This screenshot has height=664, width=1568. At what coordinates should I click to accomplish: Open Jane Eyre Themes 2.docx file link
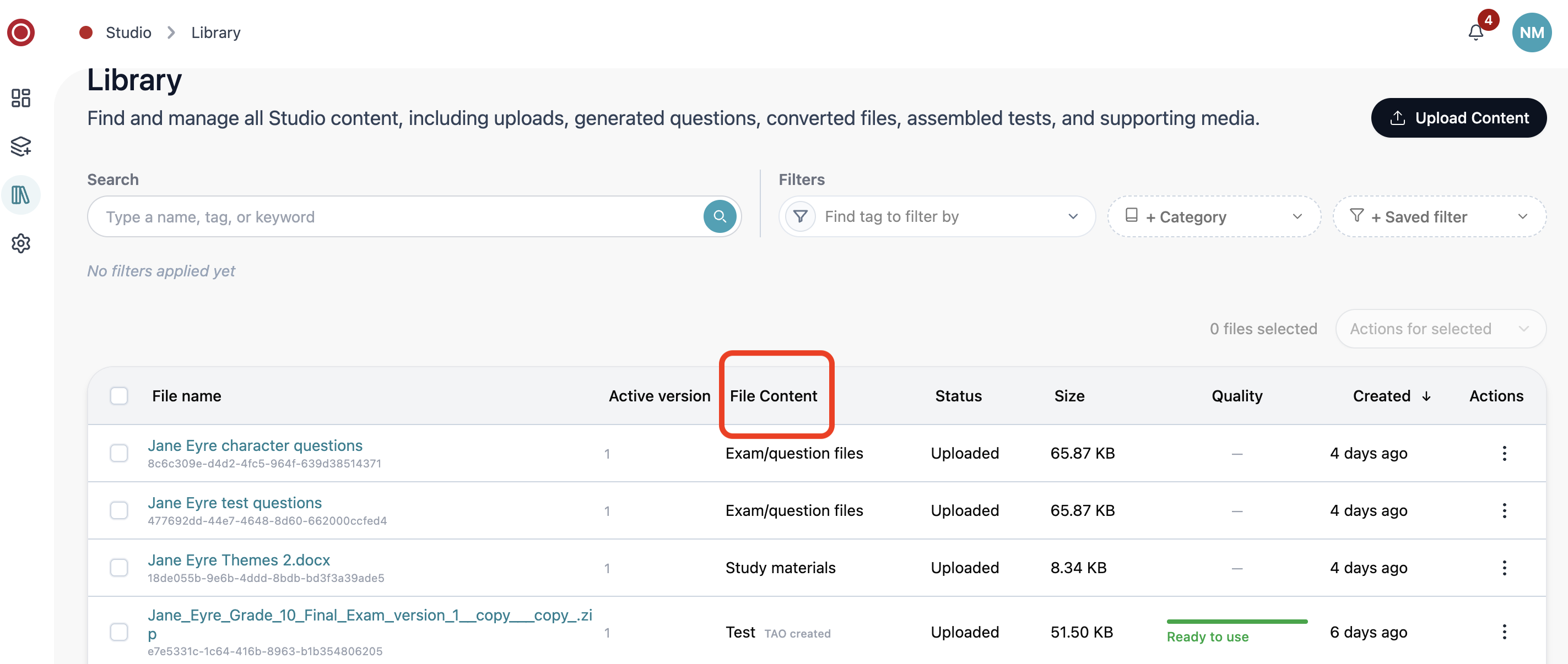pyautogui.click(x=239, y=560)
